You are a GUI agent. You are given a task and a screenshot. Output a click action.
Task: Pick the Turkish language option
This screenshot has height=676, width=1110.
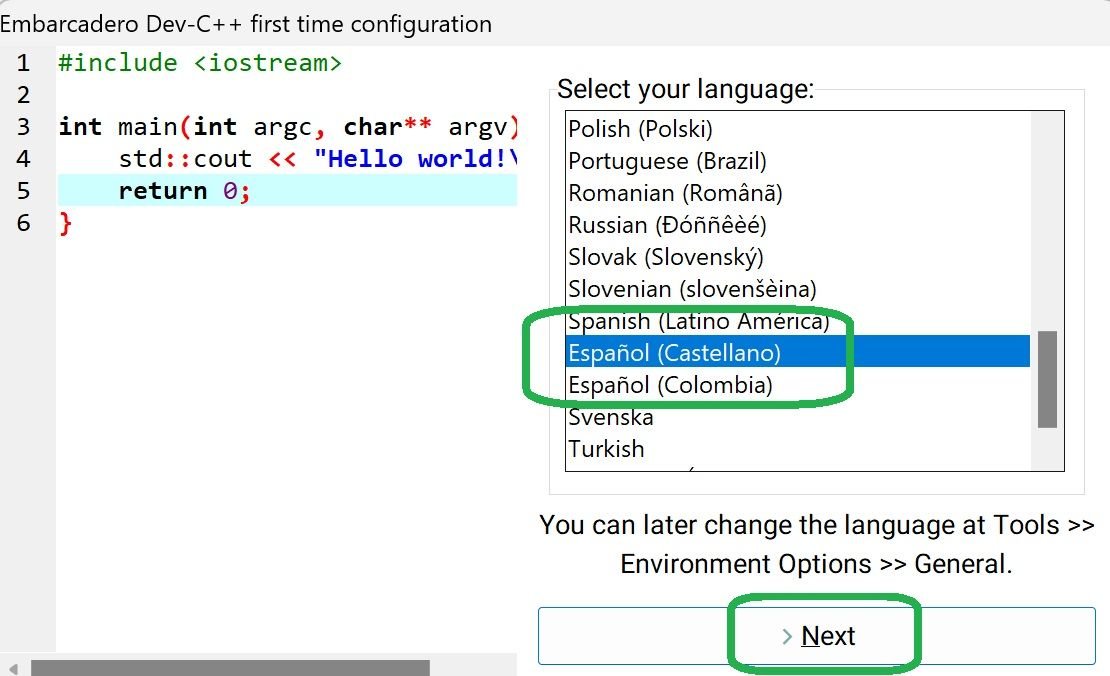pyautogui.click(x=607, y=449)
